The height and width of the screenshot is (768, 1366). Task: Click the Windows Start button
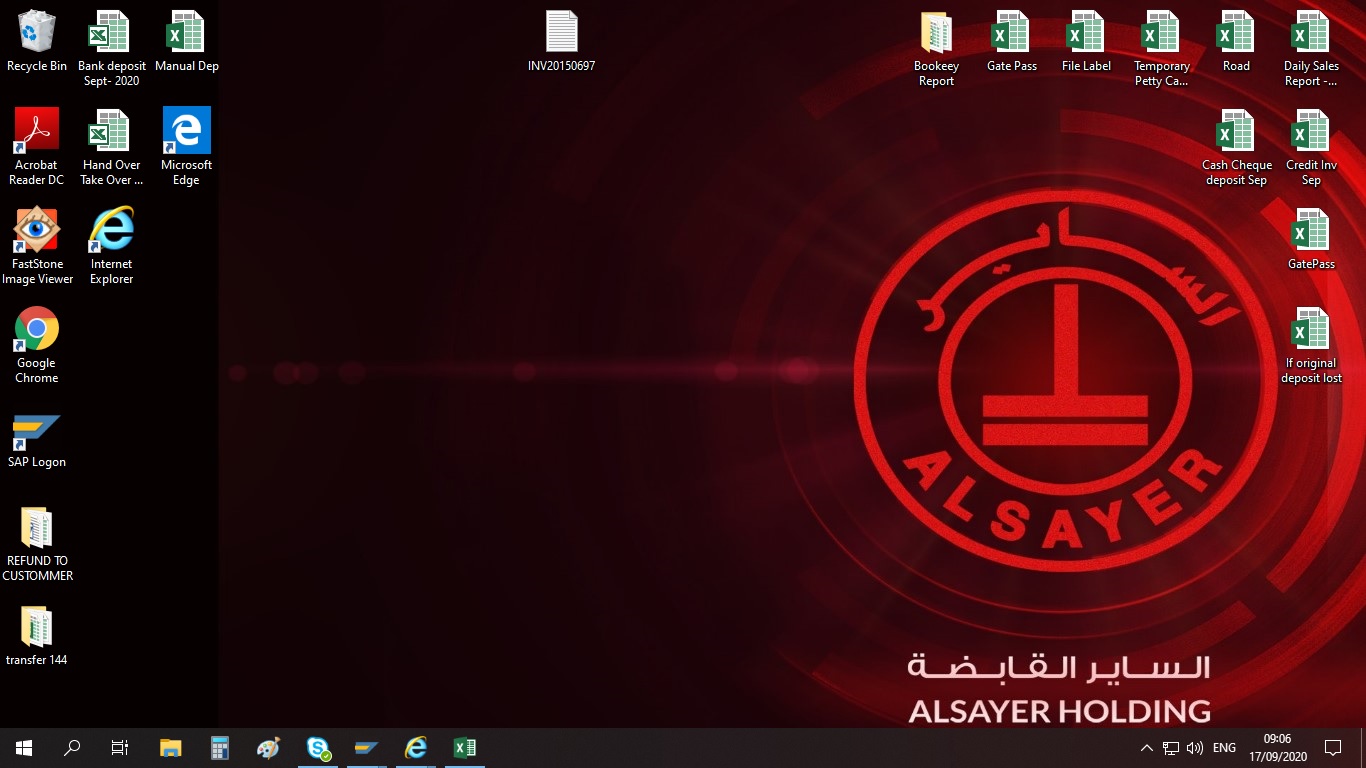coord(24,747)
